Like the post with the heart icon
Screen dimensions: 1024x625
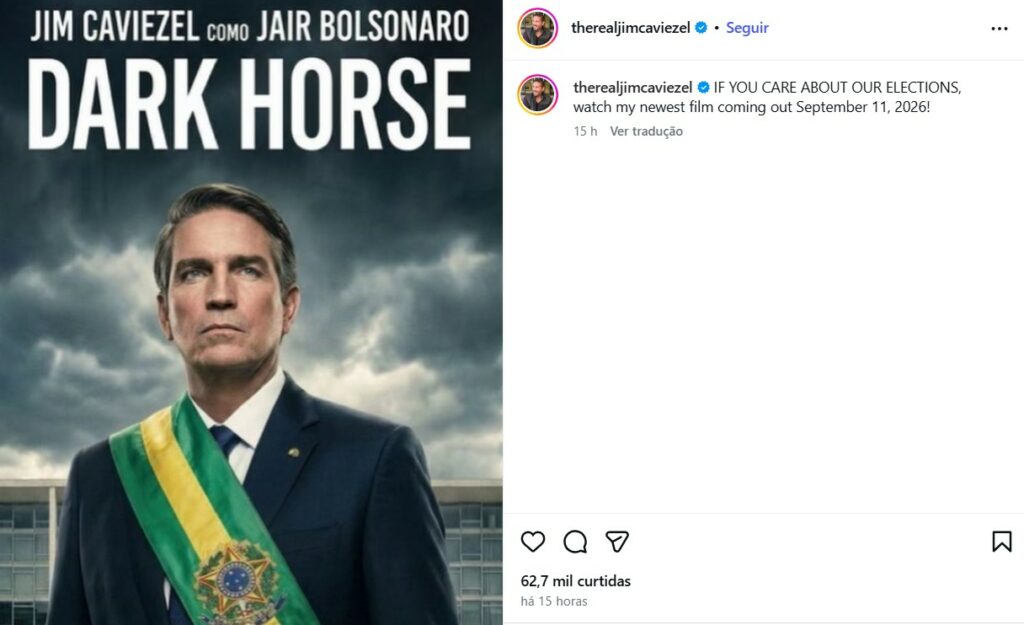click(533, 542)
